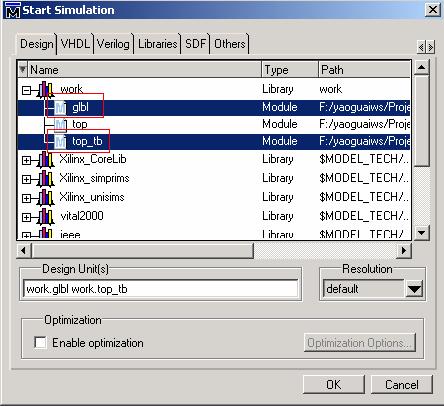Viewport: 444px width, 406px height.
Task: Open the Resolution dropdown
Action: coord(414,289)
